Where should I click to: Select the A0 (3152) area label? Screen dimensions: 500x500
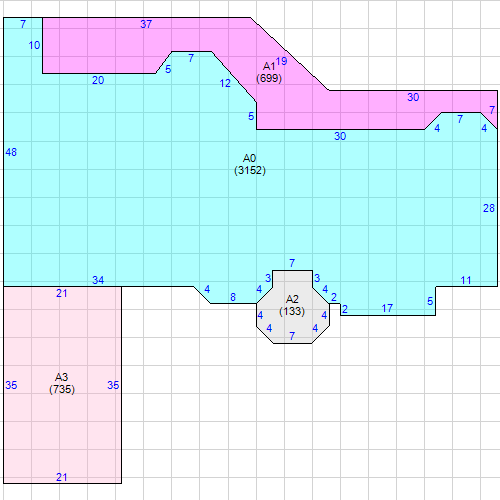pyautogui.click(x=250, y=164)
